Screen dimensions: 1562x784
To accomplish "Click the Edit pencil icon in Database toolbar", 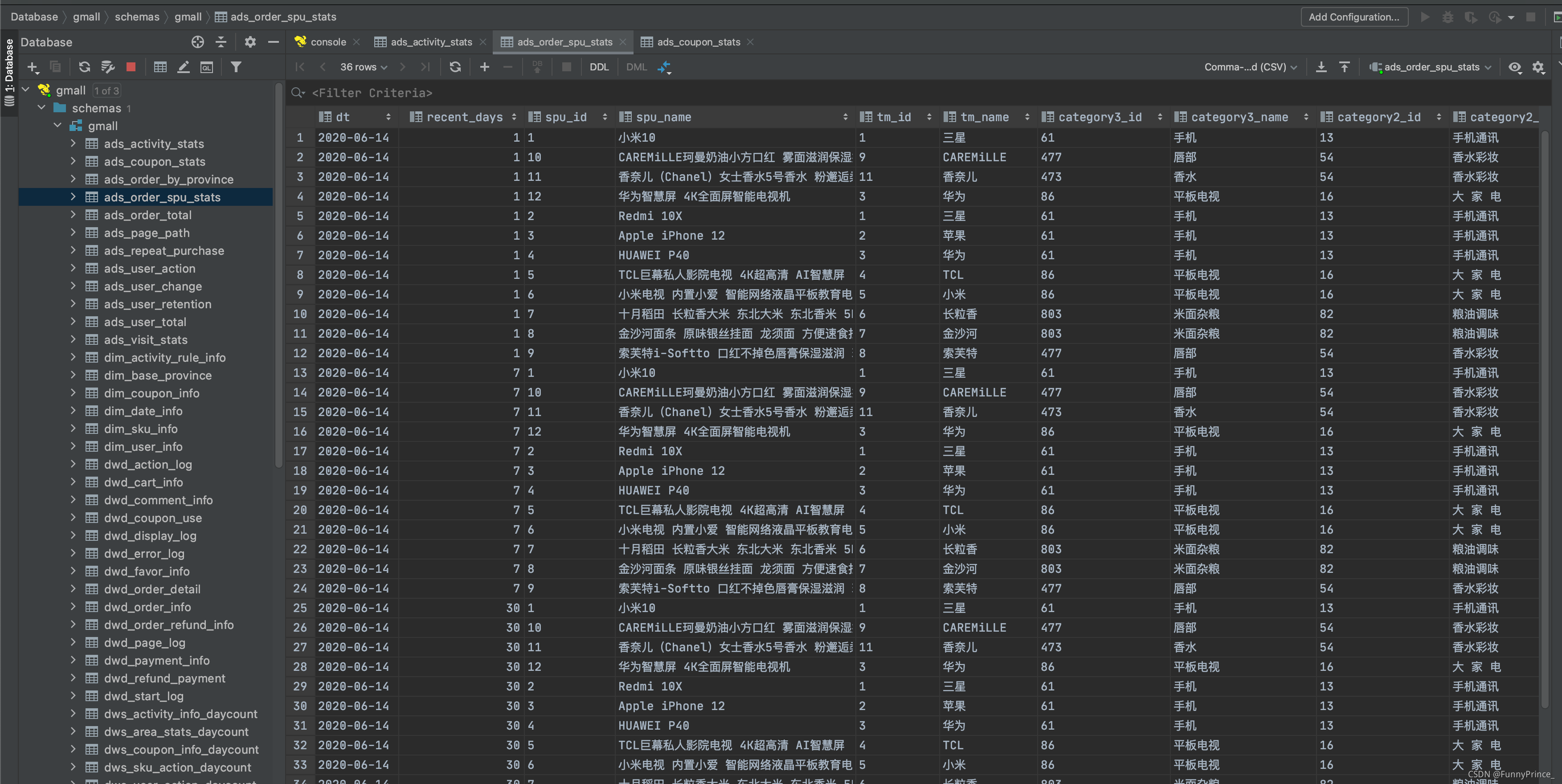I will pyautogui.click(x=184, y=67).
